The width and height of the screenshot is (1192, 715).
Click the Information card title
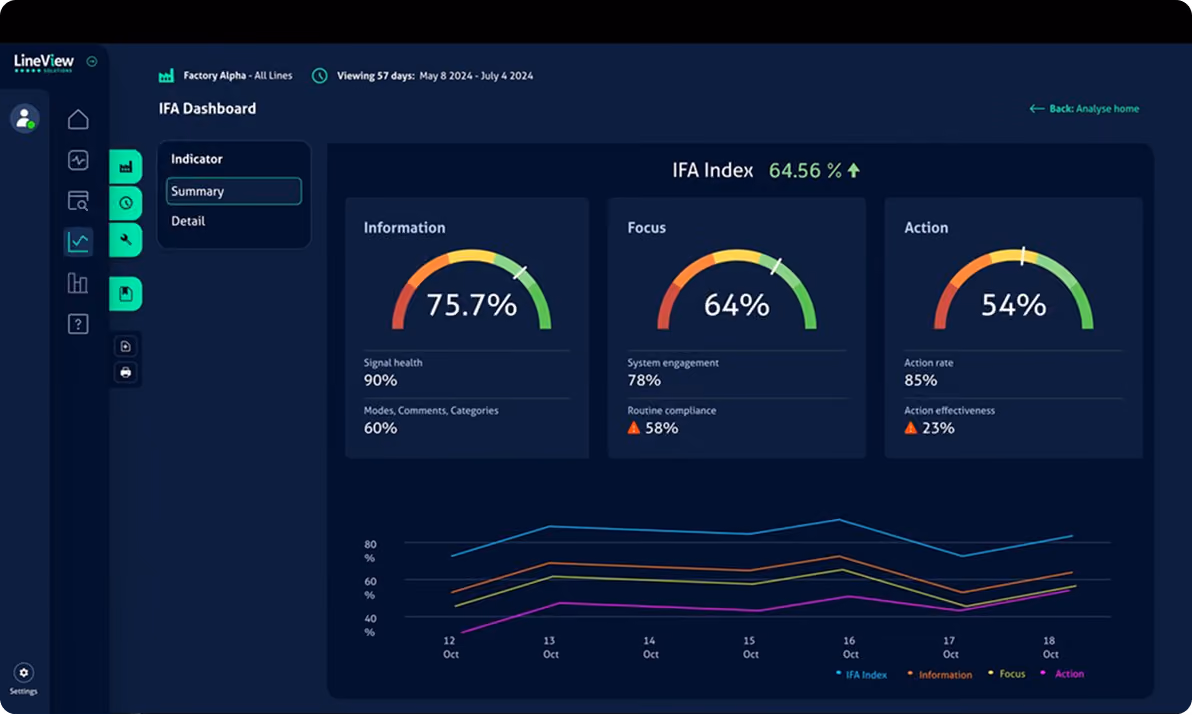click(x=404, y=227)
